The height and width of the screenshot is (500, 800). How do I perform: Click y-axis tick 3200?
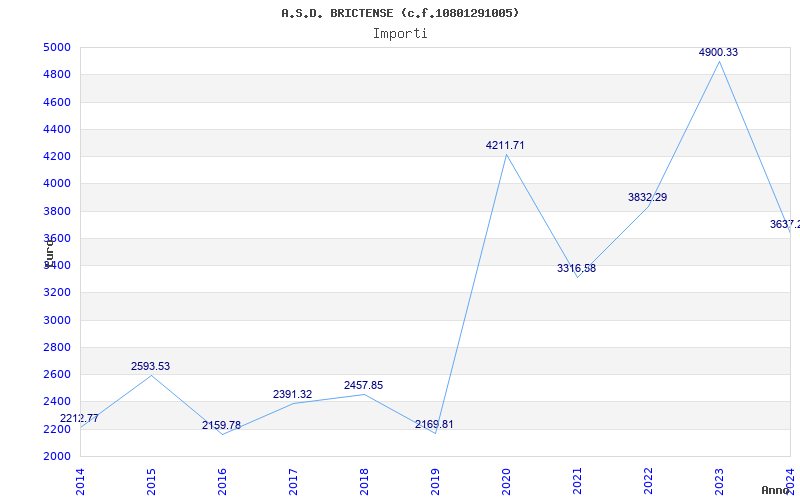[x=56, y=293]
